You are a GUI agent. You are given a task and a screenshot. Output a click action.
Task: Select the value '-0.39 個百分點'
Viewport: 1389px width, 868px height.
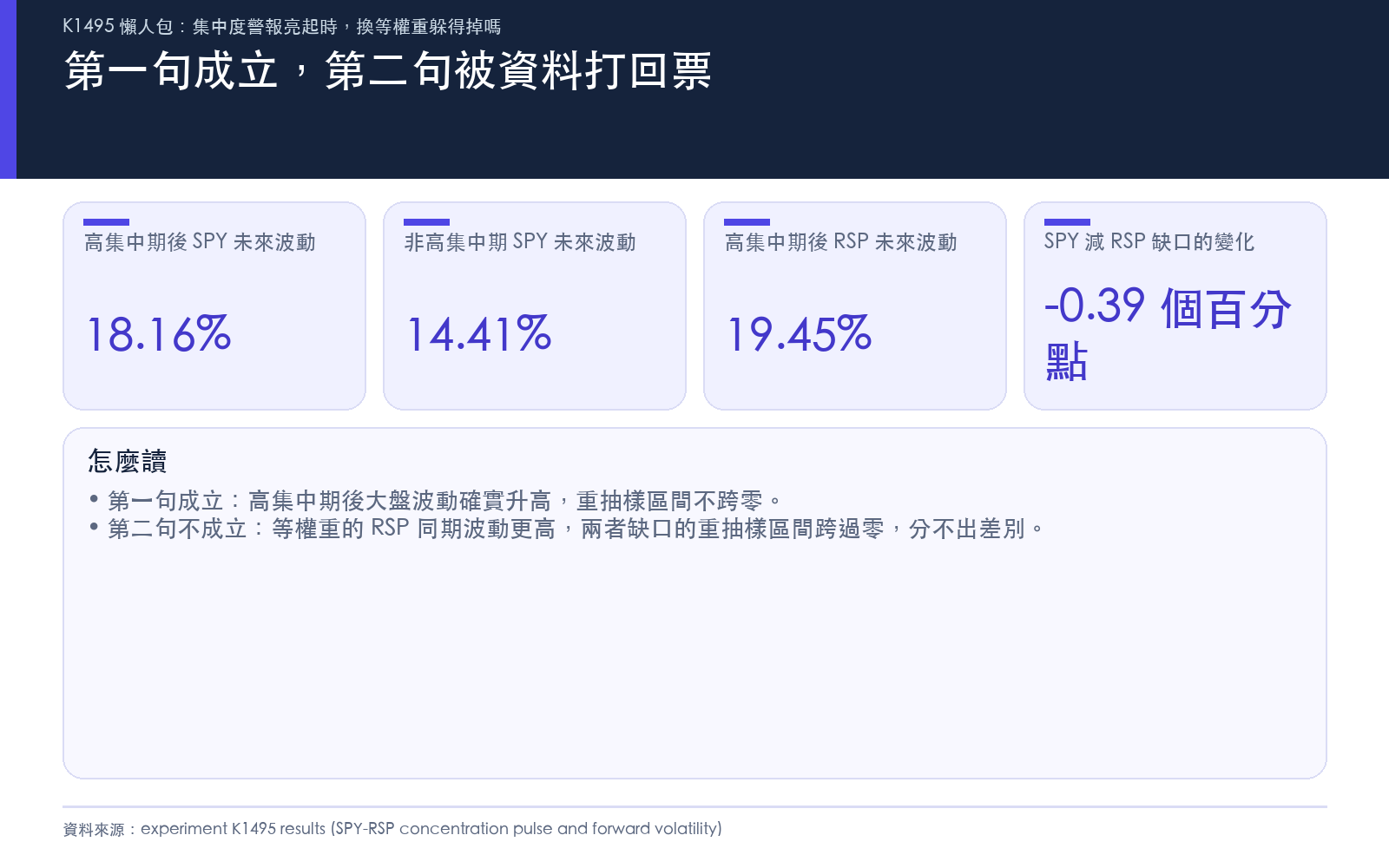tap(1168, 334)
